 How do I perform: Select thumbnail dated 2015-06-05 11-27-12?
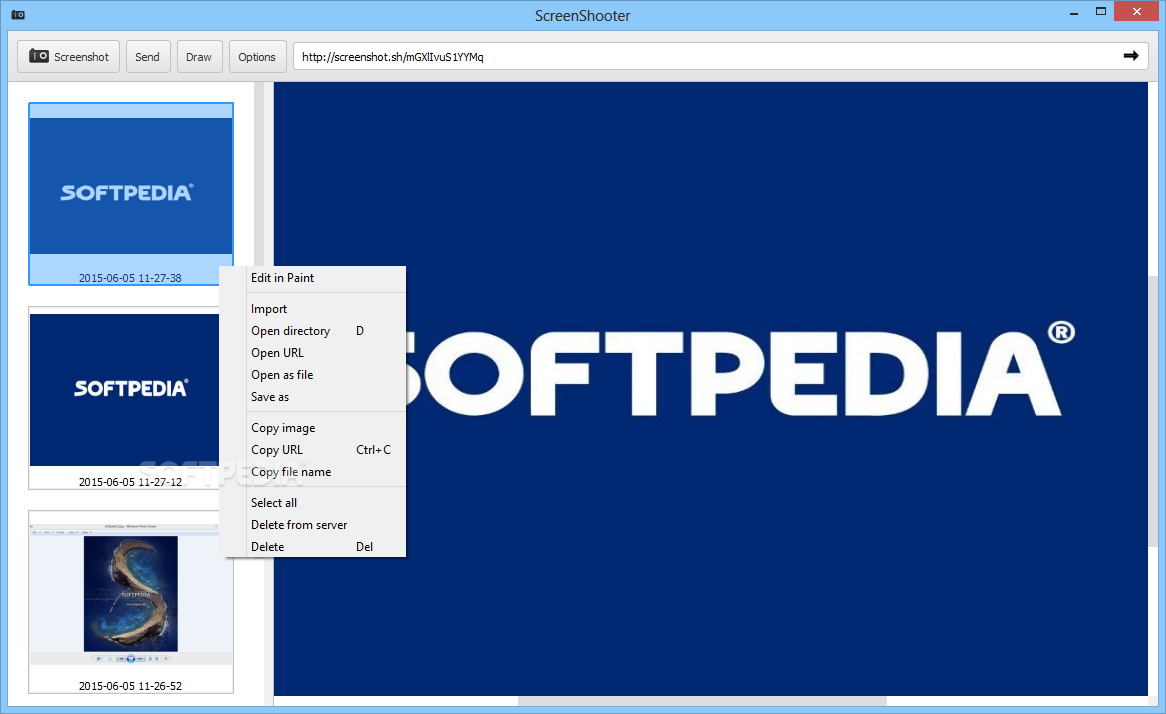(x=124, y=398)
